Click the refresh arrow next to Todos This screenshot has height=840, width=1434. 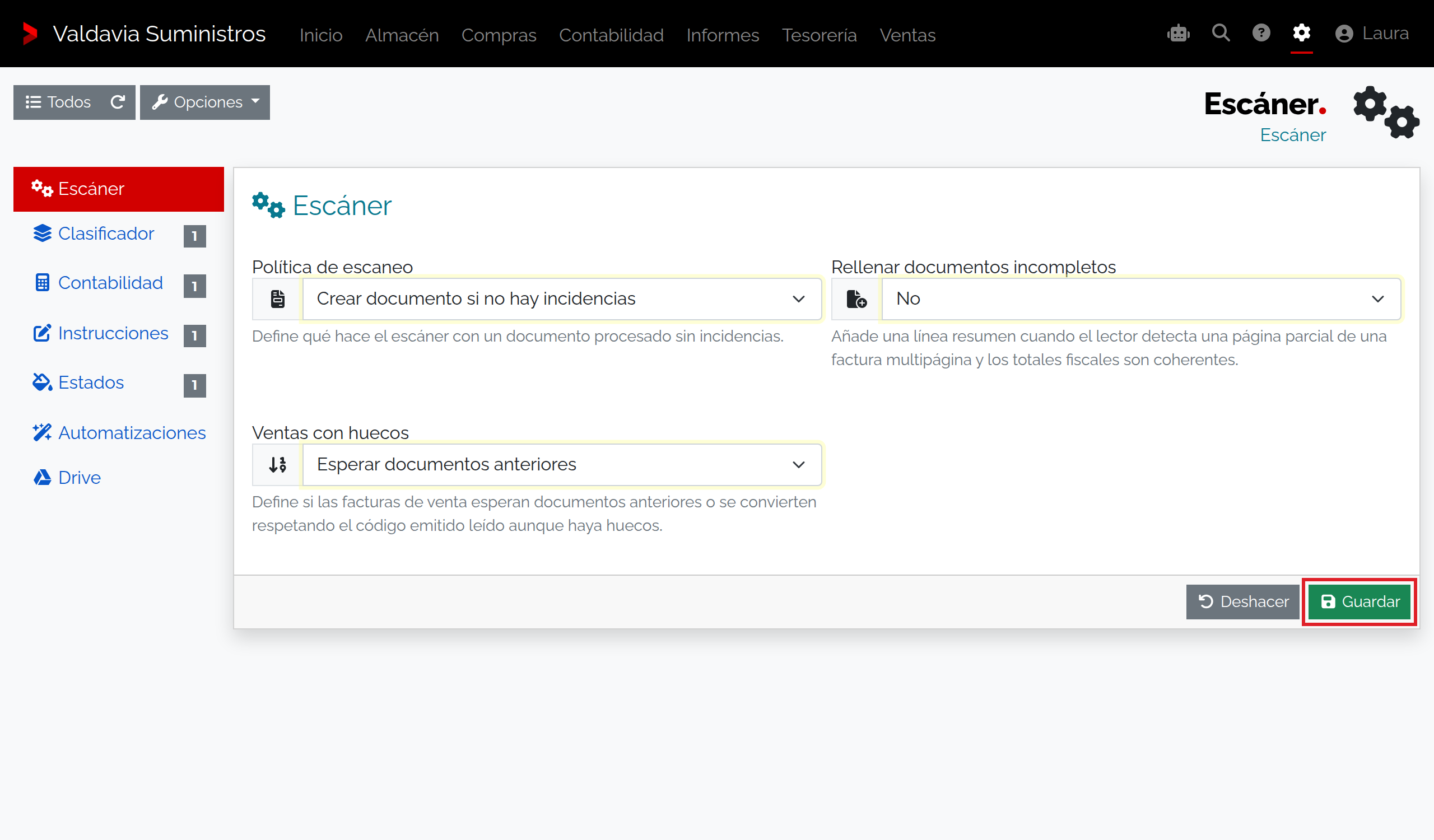pyautogui.click(x=118, y=102)
